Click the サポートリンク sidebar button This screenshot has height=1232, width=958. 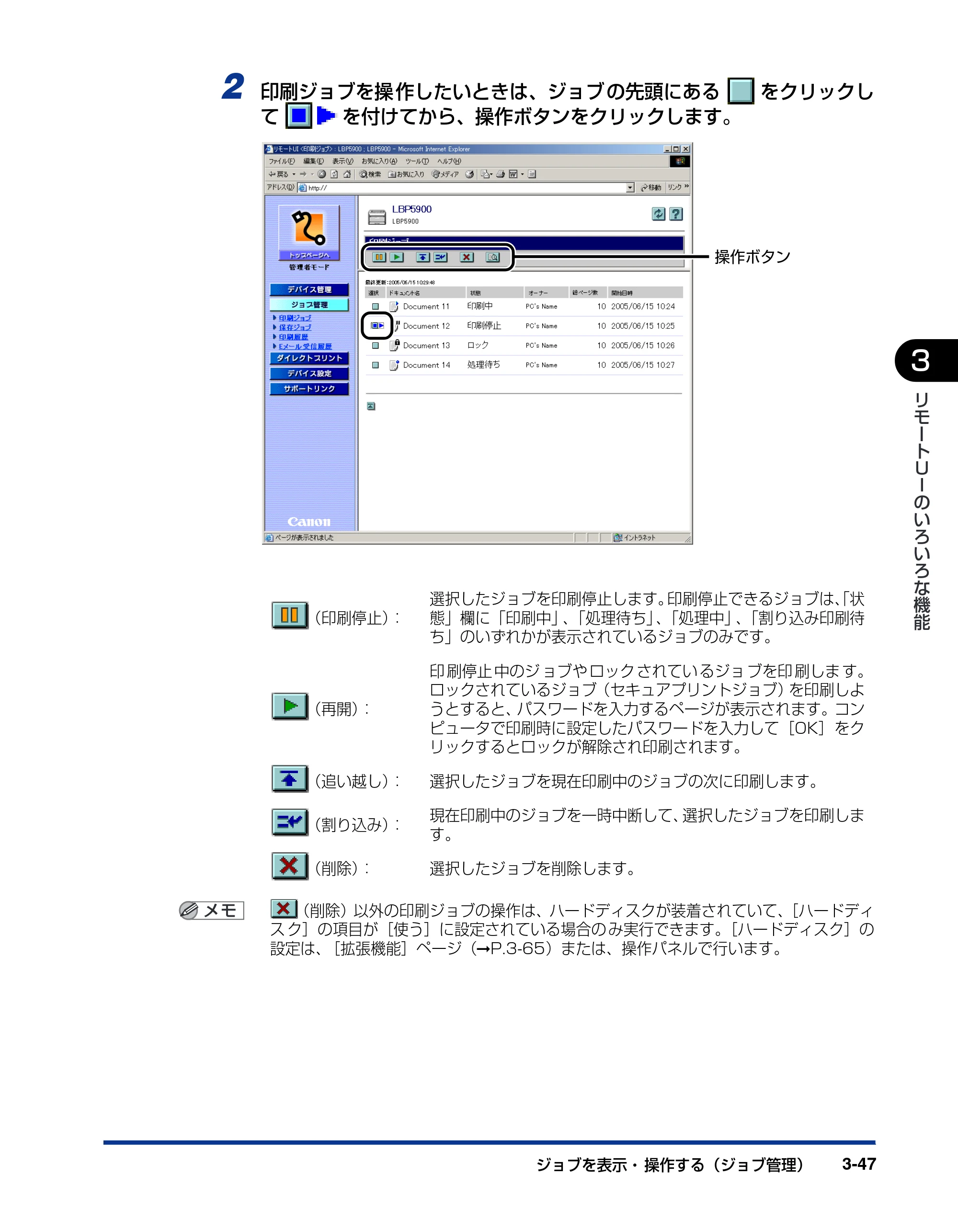[309, 388]
